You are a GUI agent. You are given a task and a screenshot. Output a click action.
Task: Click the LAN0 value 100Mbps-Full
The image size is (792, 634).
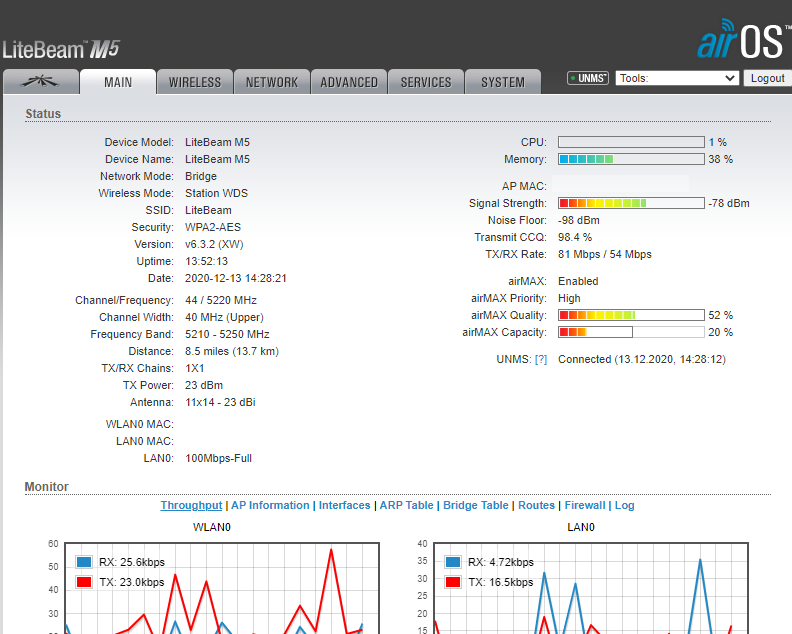[218, 458]
